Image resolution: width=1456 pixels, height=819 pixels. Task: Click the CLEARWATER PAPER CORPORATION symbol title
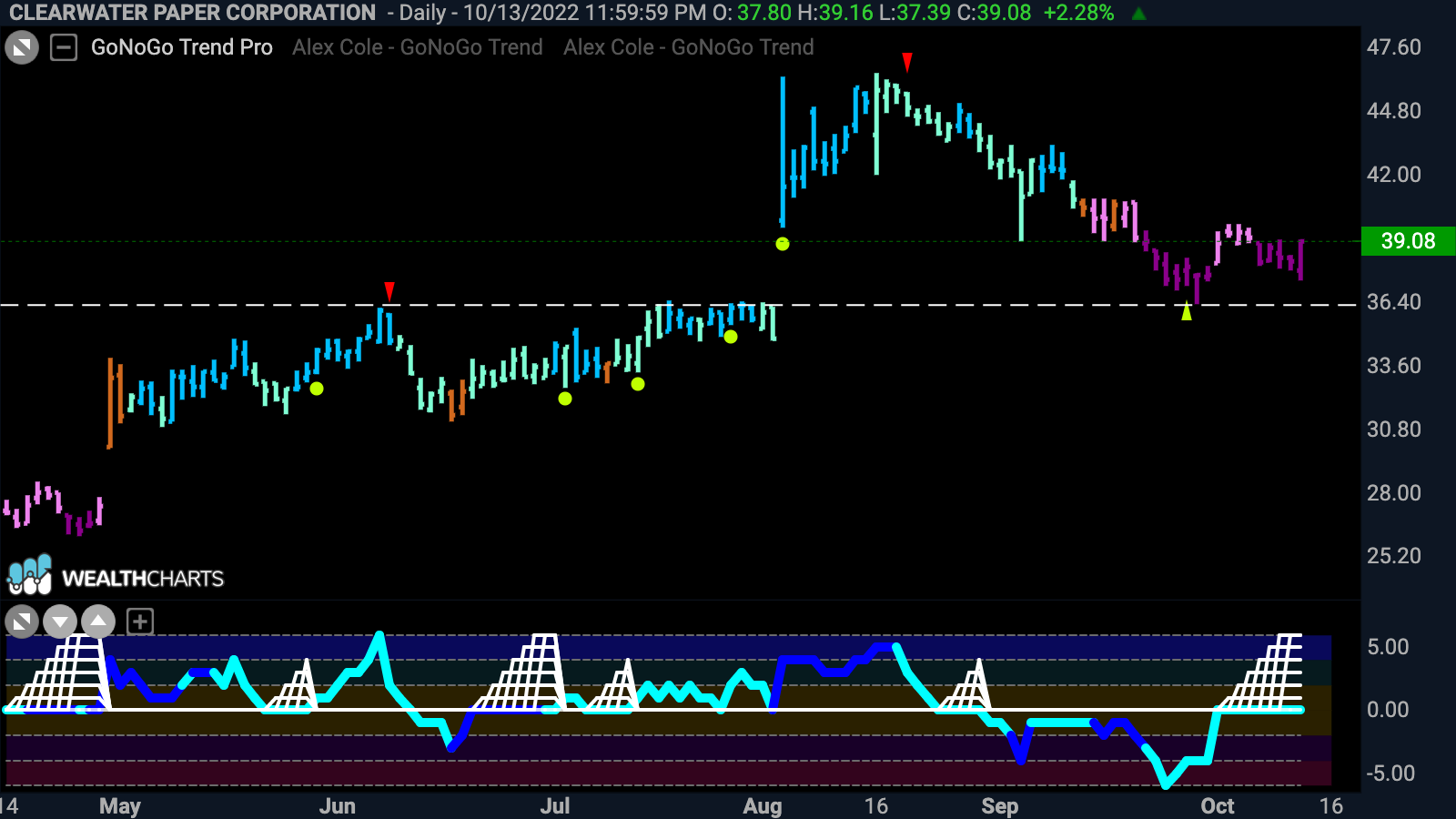(x=193, y=13)
